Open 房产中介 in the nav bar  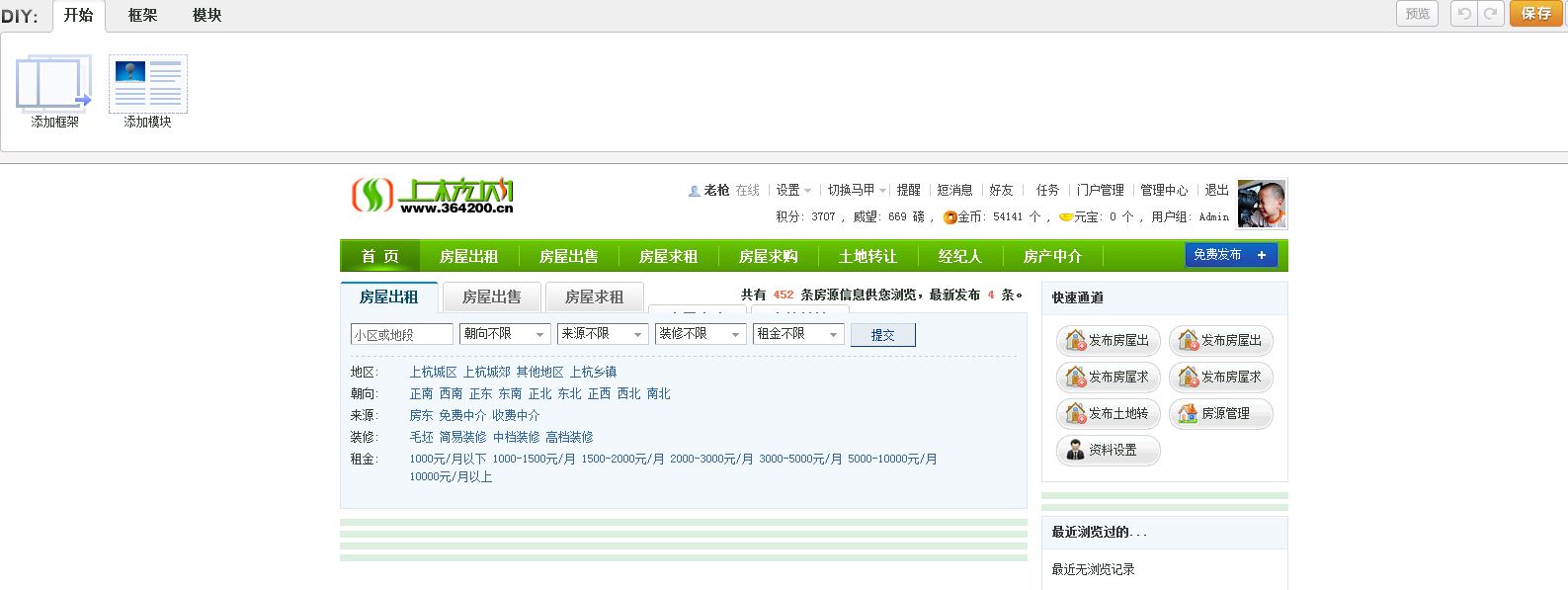coord(1052,256)
